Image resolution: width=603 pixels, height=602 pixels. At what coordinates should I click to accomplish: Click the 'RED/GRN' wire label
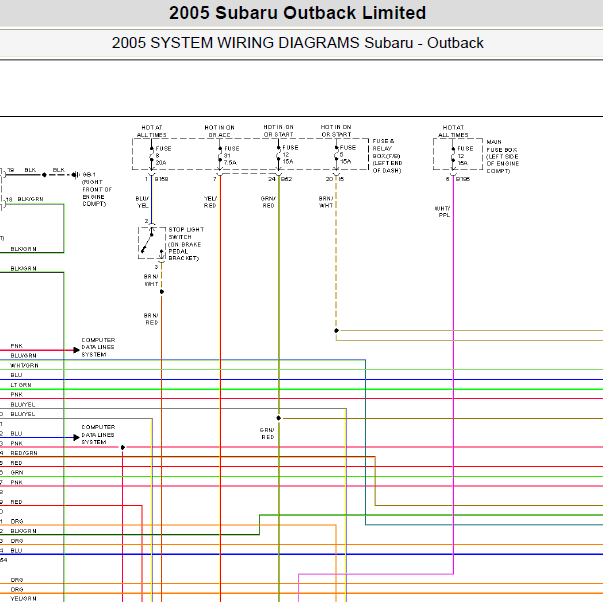[24, 453]
